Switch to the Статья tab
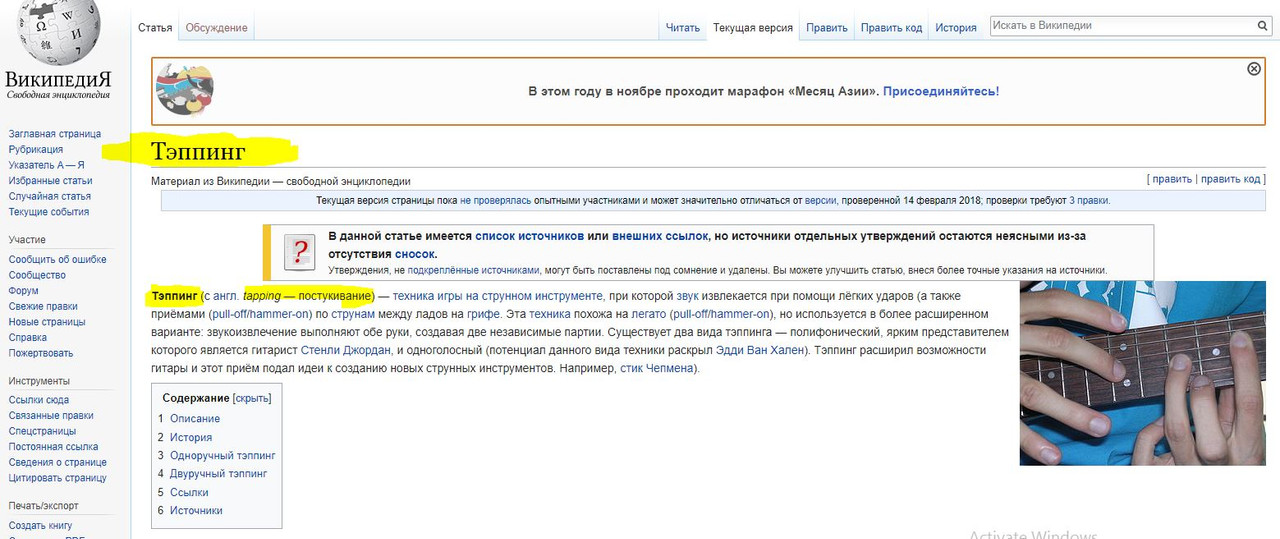This screenshot has width=1280, height=539. tap(155, 28)
